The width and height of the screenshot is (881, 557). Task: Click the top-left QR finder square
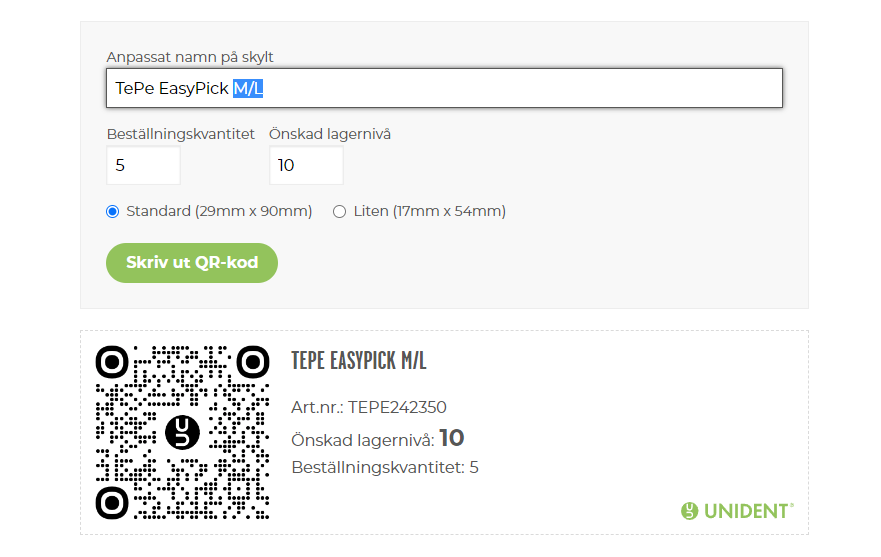click(x=112, y=362)
